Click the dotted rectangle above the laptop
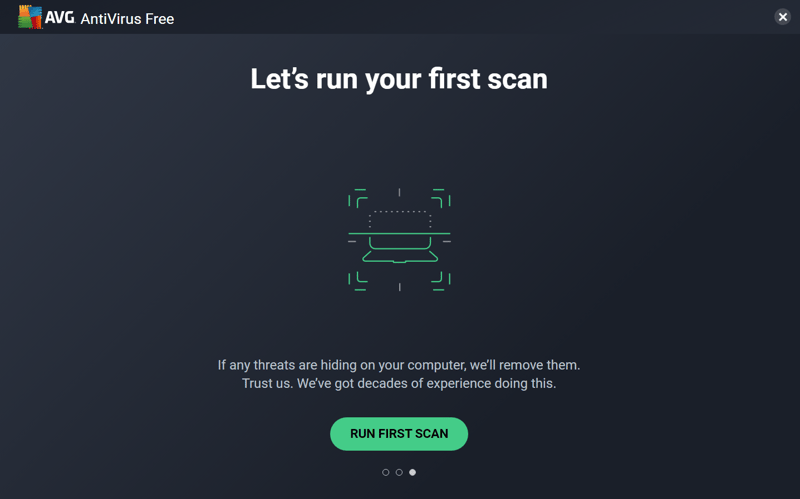The image size is (800, 499). [x=400, y=219]
